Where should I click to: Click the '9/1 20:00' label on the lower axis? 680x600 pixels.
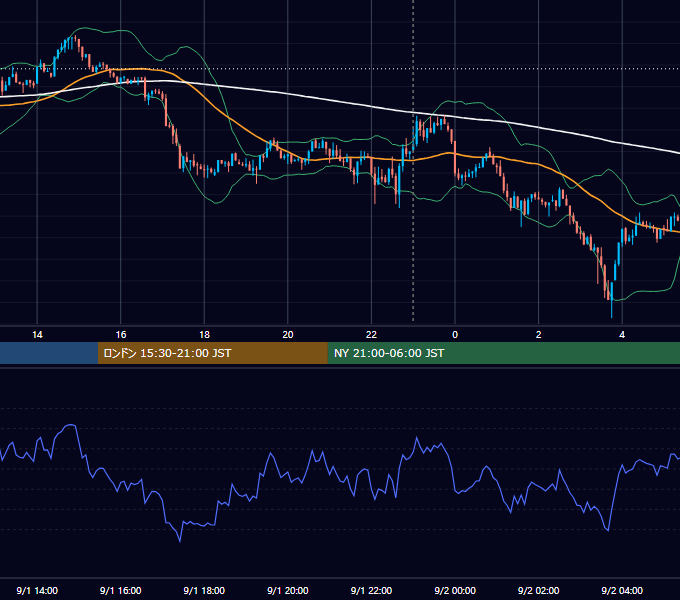288,590
